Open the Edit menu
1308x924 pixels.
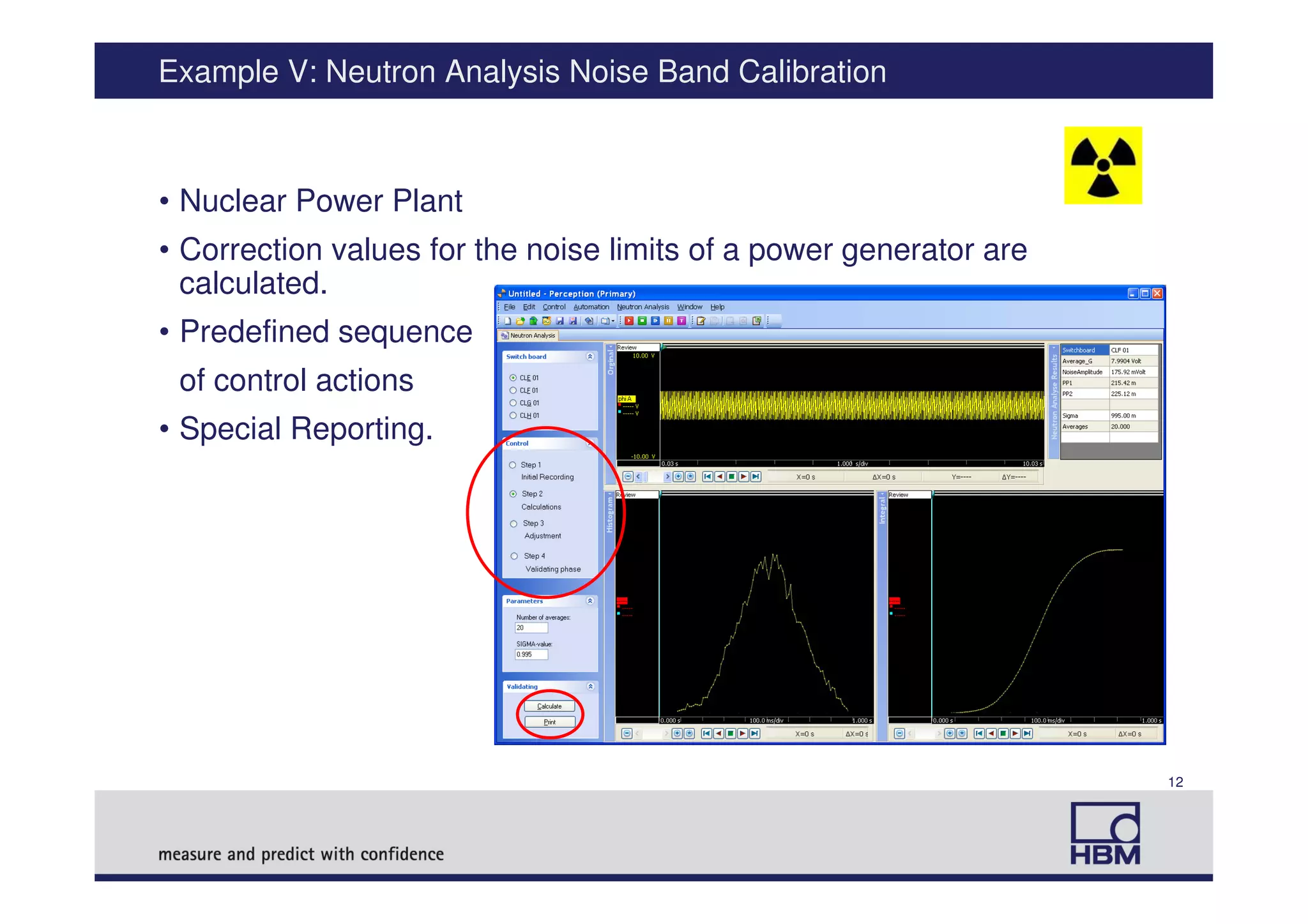[529, 307]
